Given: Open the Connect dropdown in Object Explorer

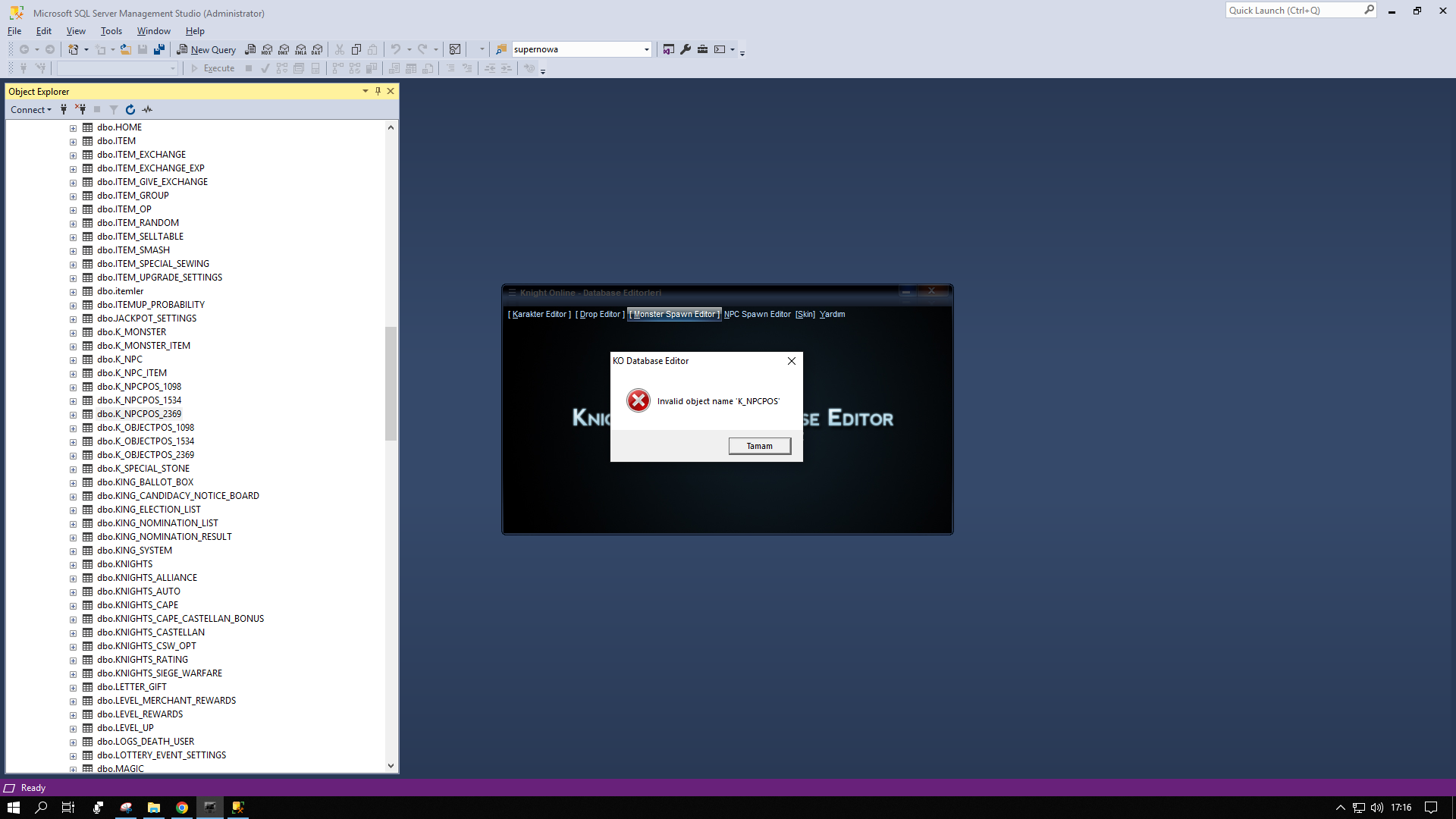Looking at the screenshot, I should click(x=31, y=110).
